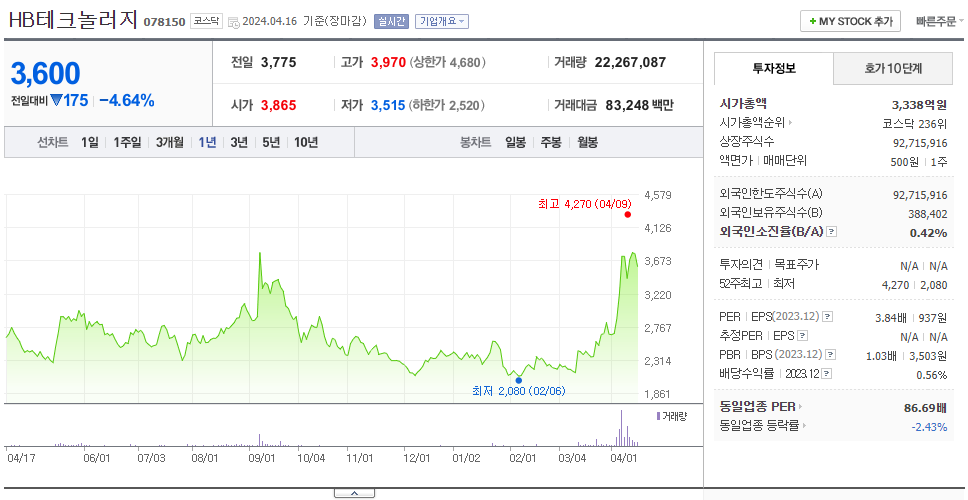Follow the 동일업종 PER arrow link

801,407
